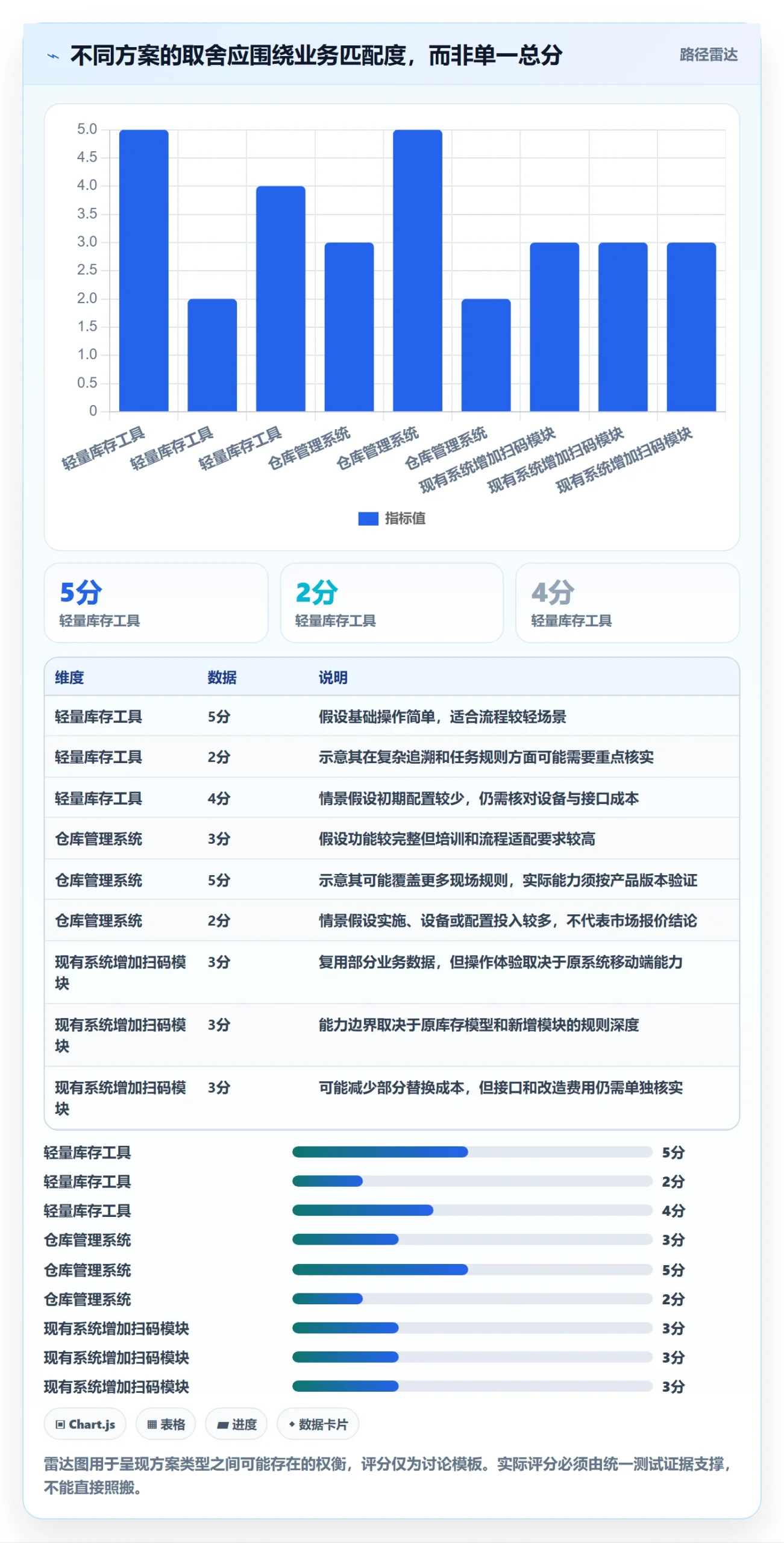Click the row text 复用部分业务数据，但操作体验取决于原系统移动端能力
The image size is (784, 1543).
pyautogui.click(x=500, y=962)
